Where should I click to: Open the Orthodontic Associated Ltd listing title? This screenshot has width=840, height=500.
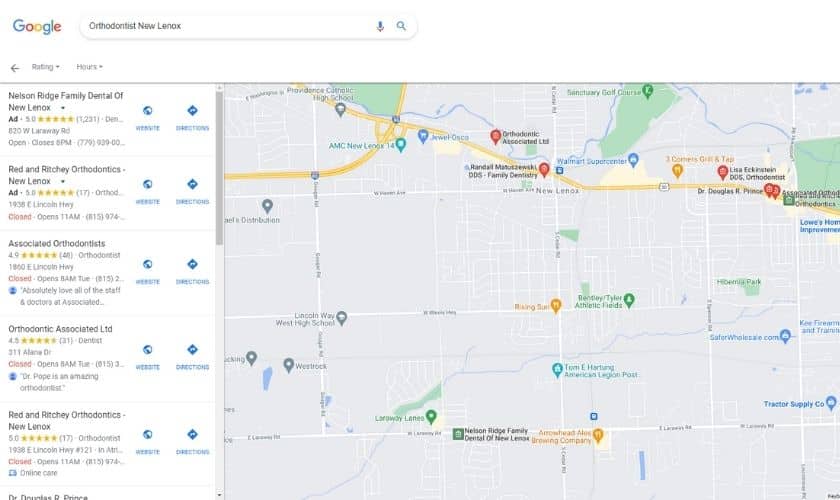[x=60, y=329]
